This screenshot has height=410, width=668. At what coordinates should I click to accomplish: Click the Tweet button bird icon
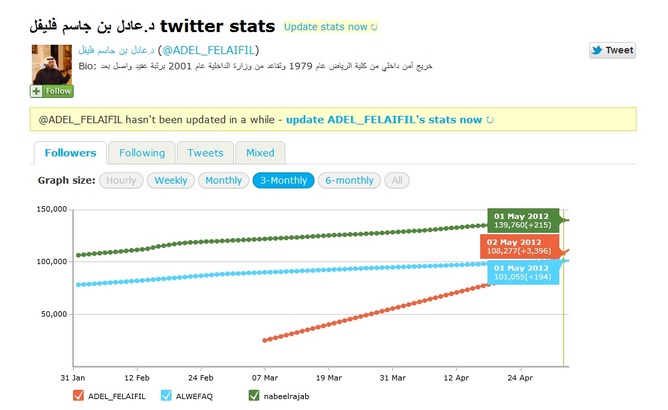click(x=597, y=50)
